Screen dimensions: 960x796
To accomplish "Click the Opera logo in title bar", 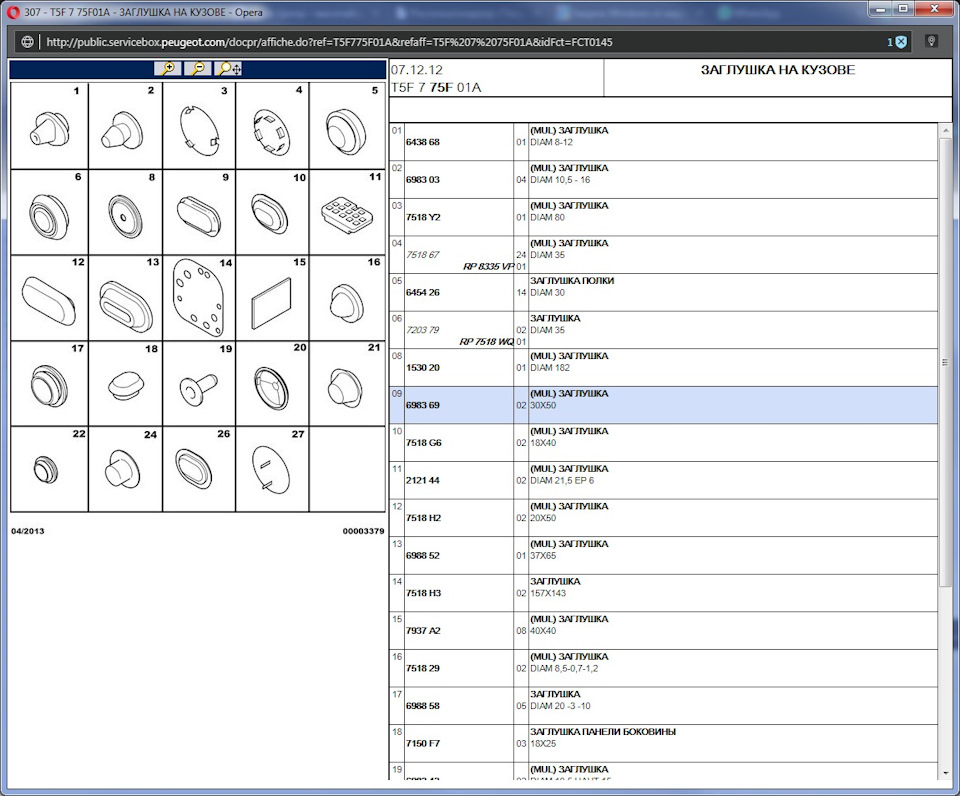I will 13,12.
